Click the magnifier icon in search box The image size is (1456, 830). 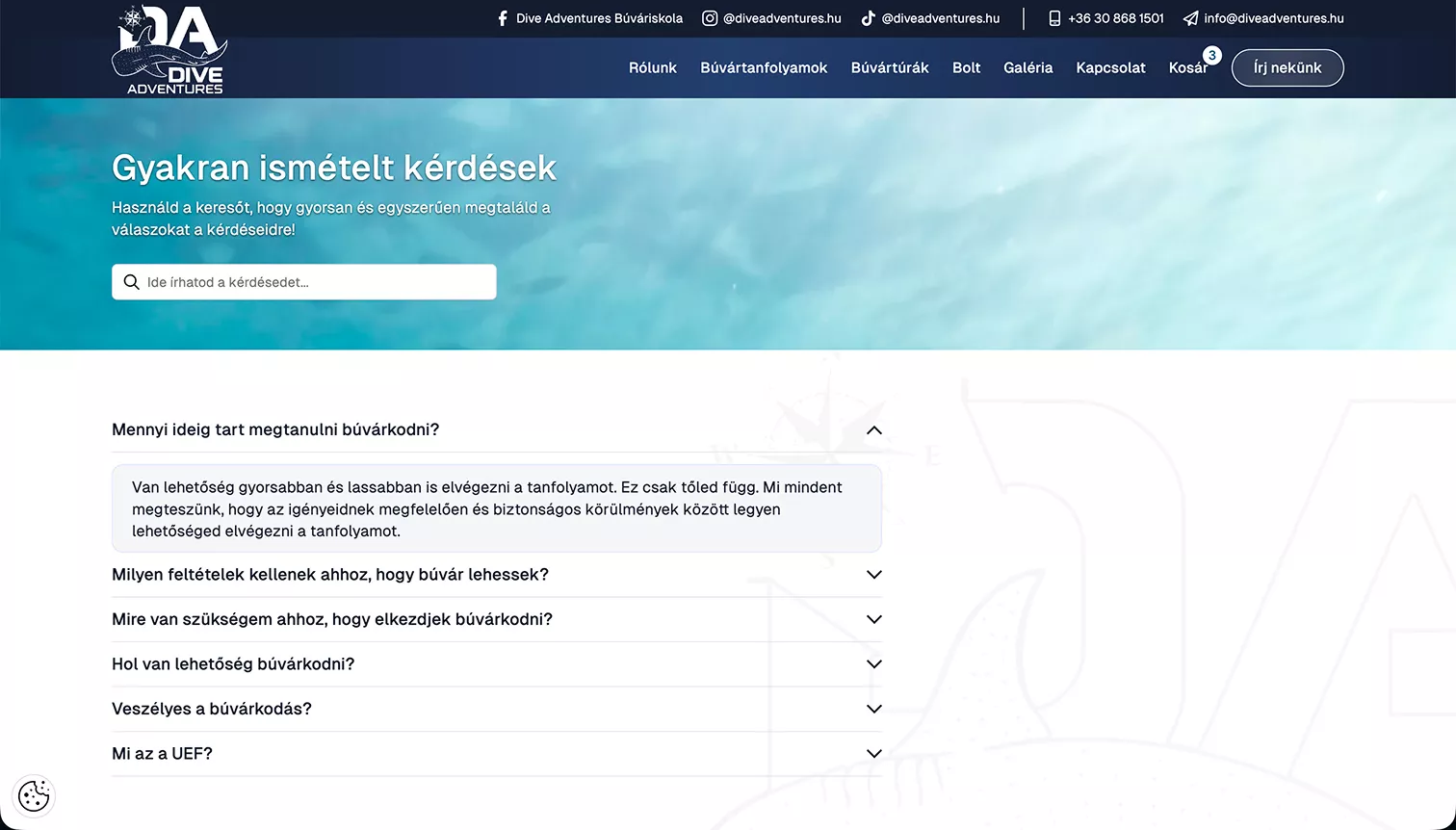click(132, 282)
